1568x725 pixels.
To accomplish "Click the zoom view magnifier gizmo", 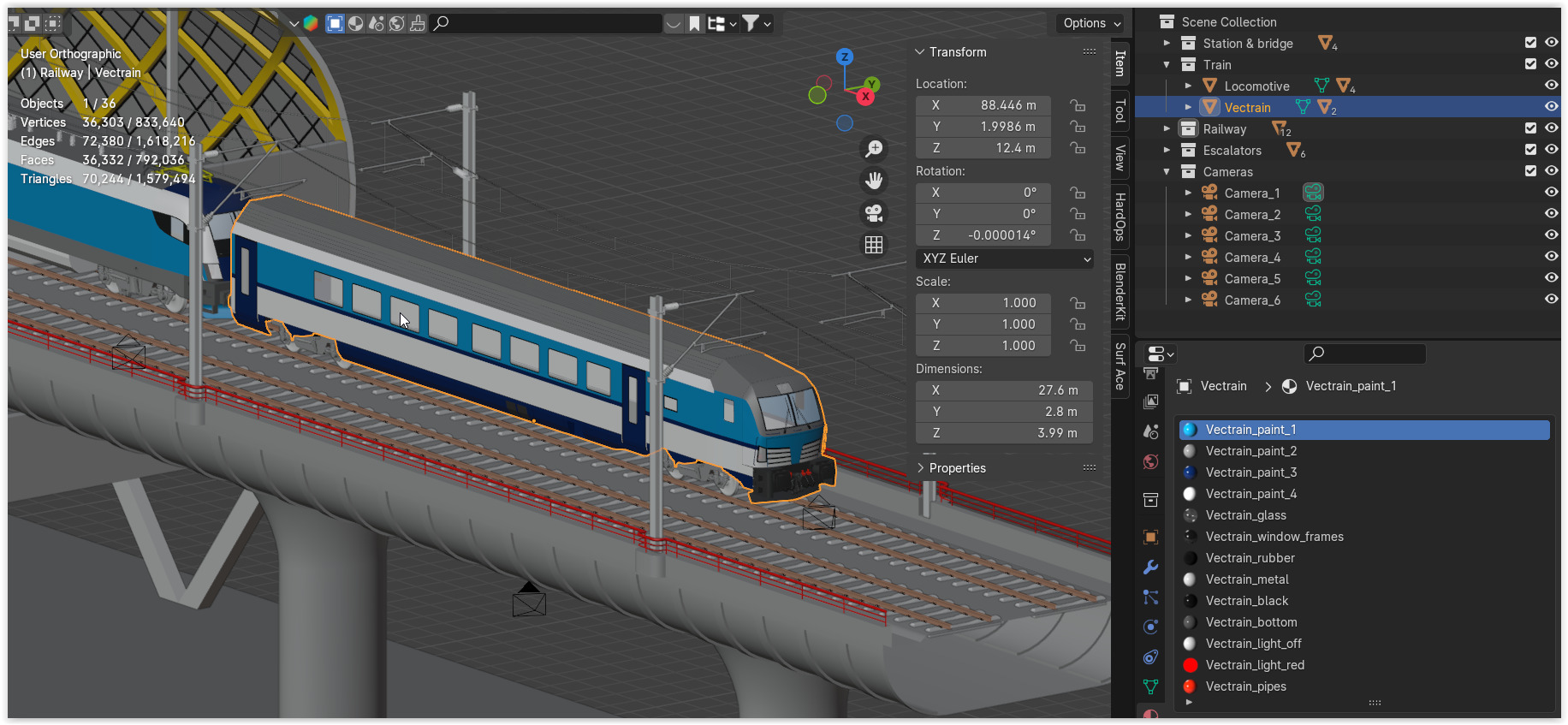I will (x=874, y=149).
